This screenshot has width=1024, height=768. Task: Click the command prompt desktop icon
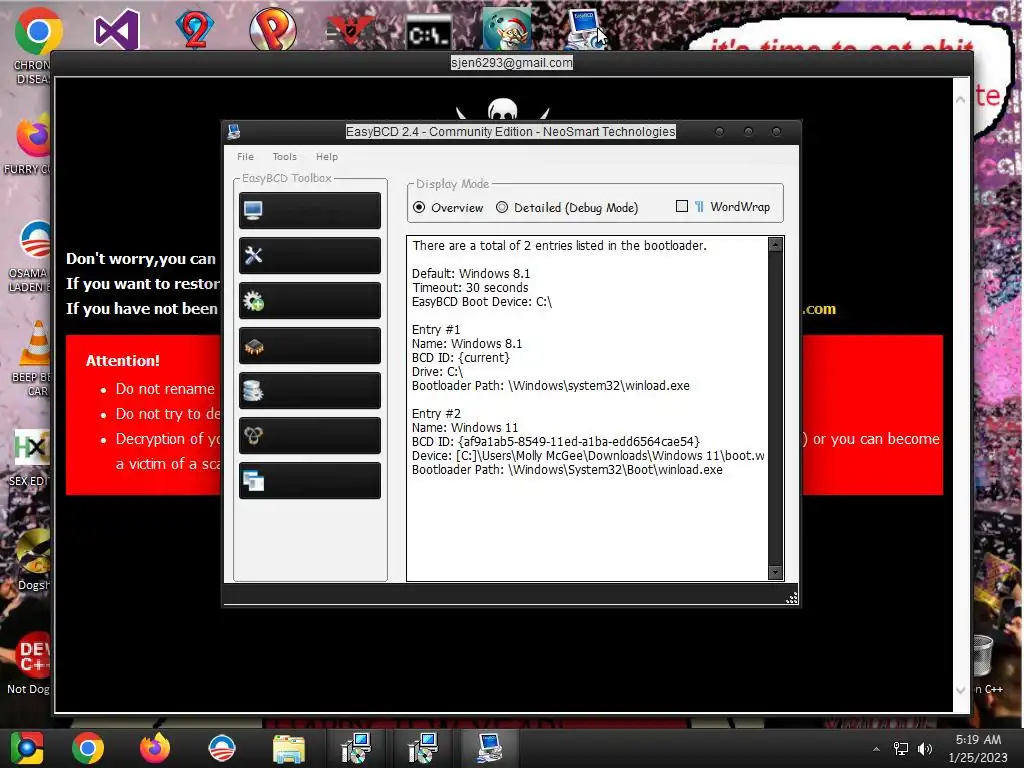[428, 34]
